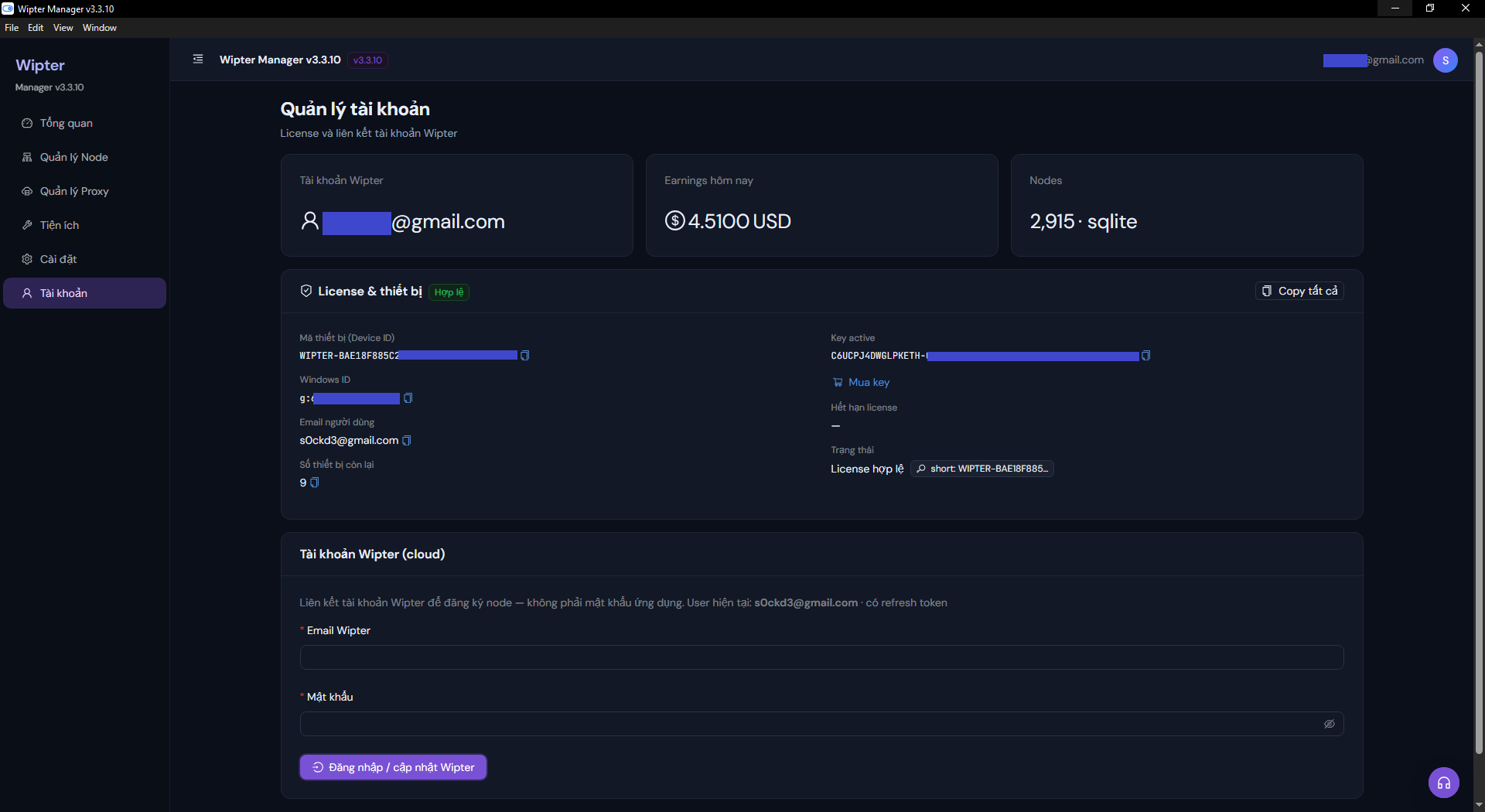The width and height of the screenshot is (1485, 812).
Task: Toggle password visibility eye icon
Action: (1329, 724)
